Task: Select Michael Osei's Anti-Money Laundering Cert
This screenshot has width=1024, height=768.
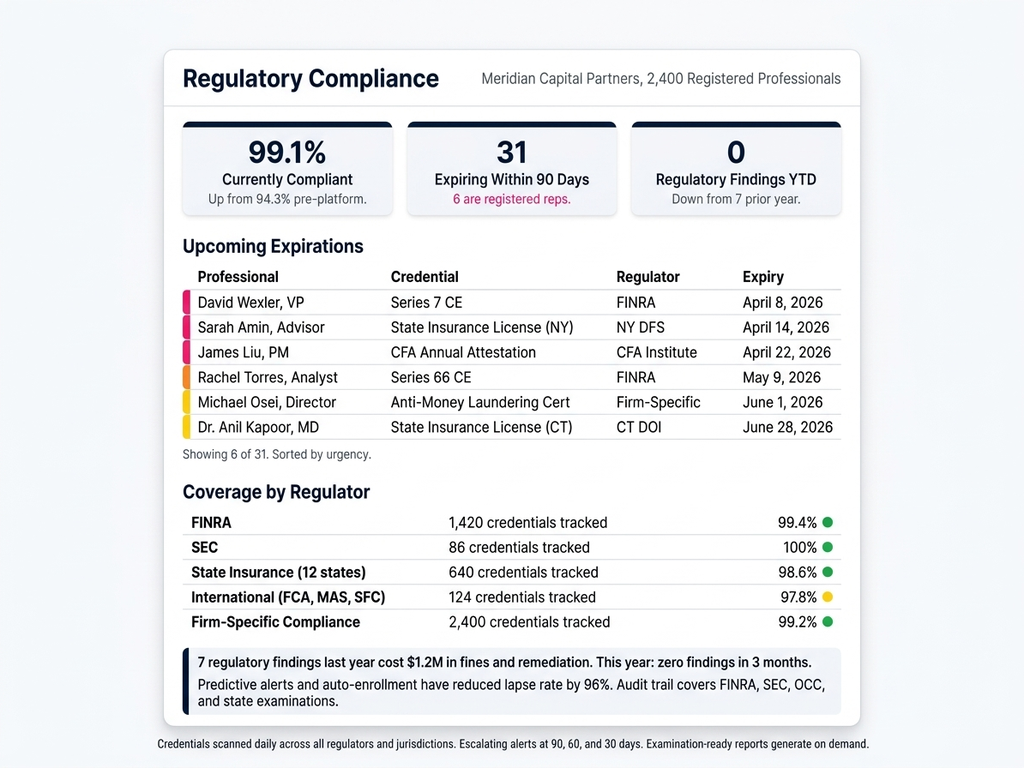Action: pyautogui.click(x=480, y=402)
